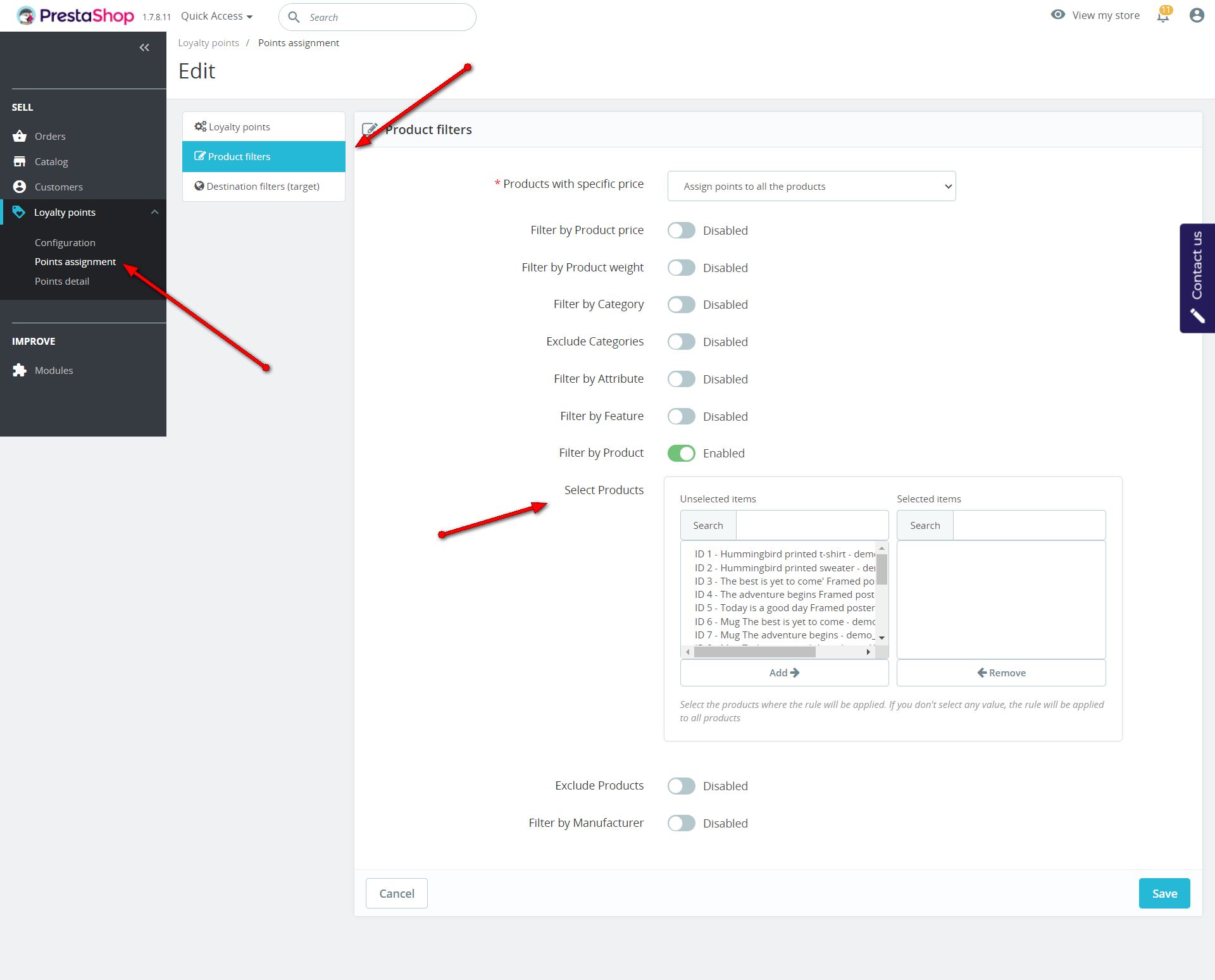Open the Products with specific price dropdown
Image resolution: width=1215 pixels, height=980 pixels.
(811, 186)
